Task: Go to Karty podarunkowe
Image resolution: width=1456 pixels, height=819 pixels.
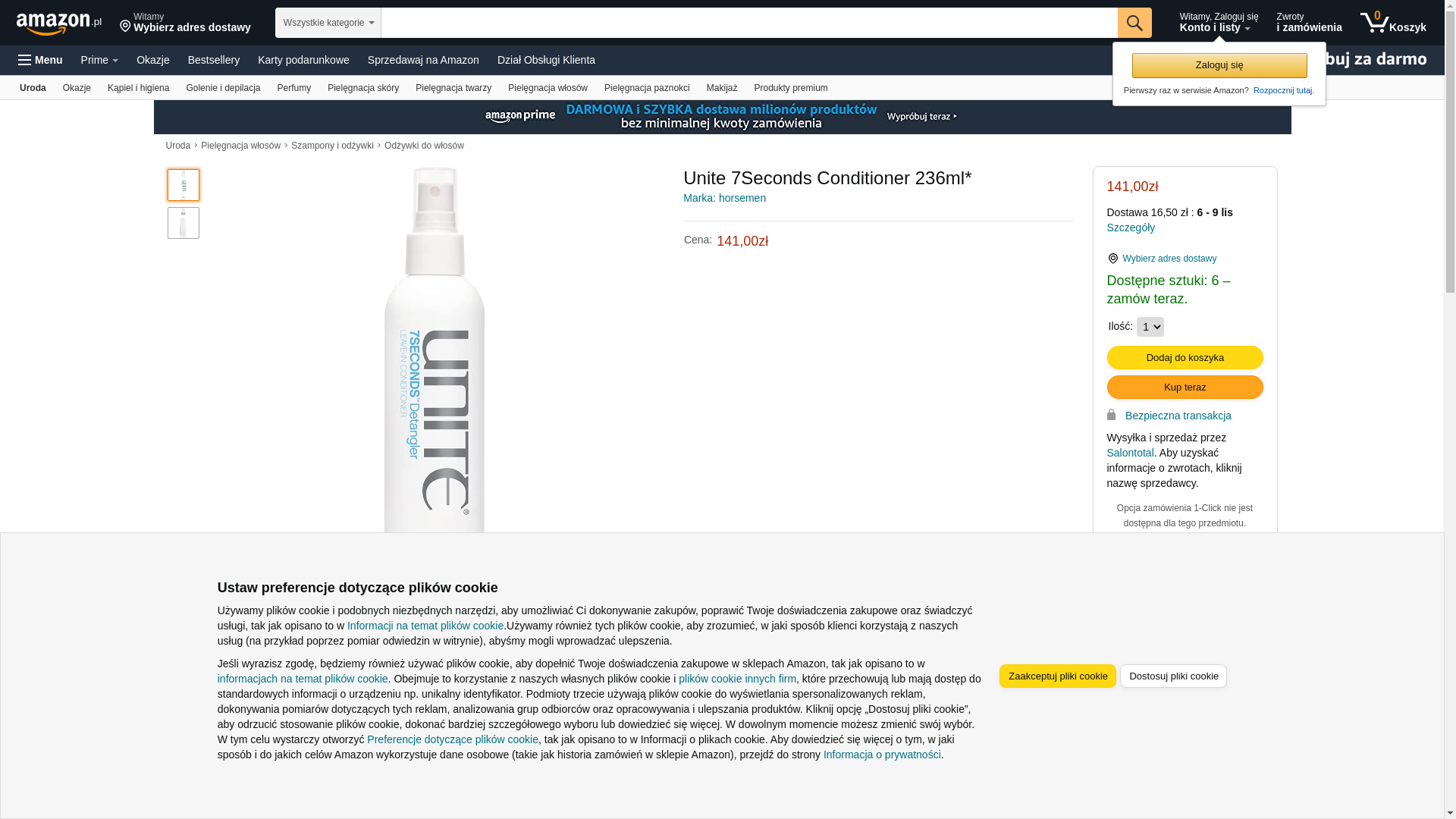Action: coord(303,60)
